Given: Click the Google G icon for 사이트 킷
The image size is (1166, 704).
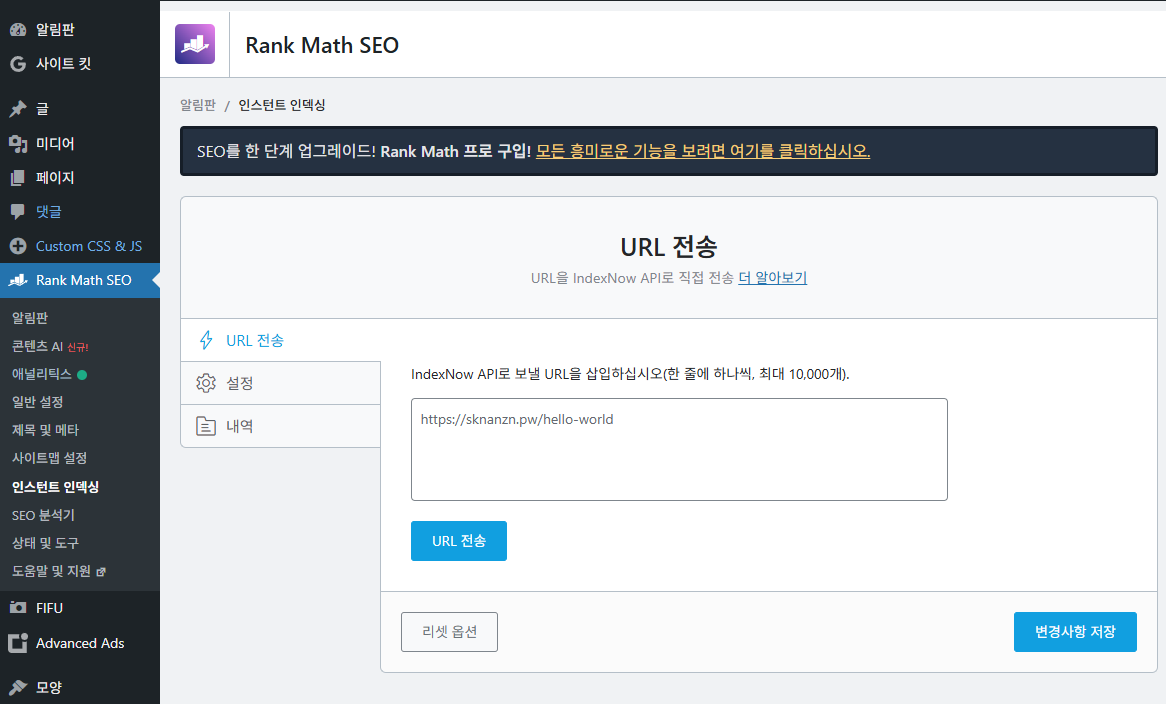Looking at the screenshot, I should coord(18,64).
